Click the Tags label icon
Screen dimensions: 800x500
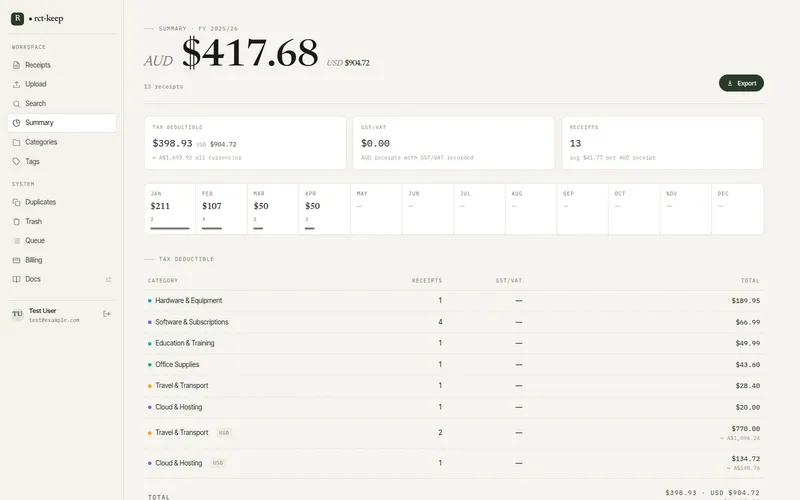click(16, 161)
